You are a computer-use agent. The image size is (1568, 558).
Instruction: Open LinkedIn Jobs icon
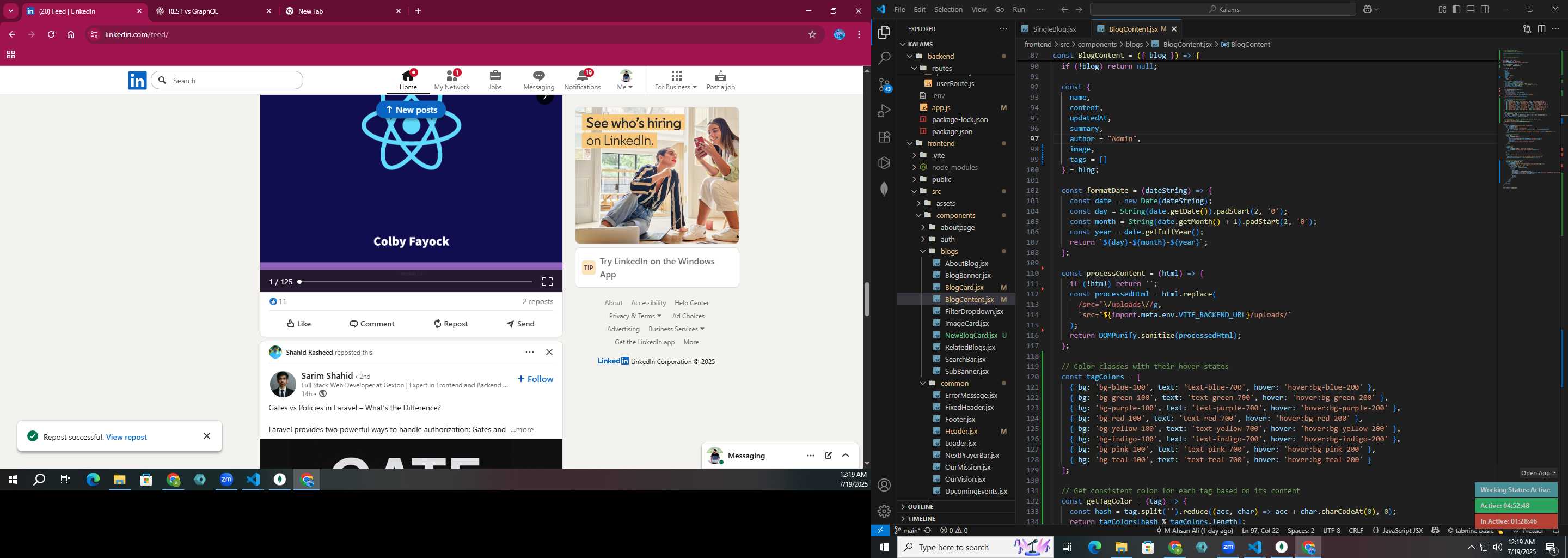point(495,80)
